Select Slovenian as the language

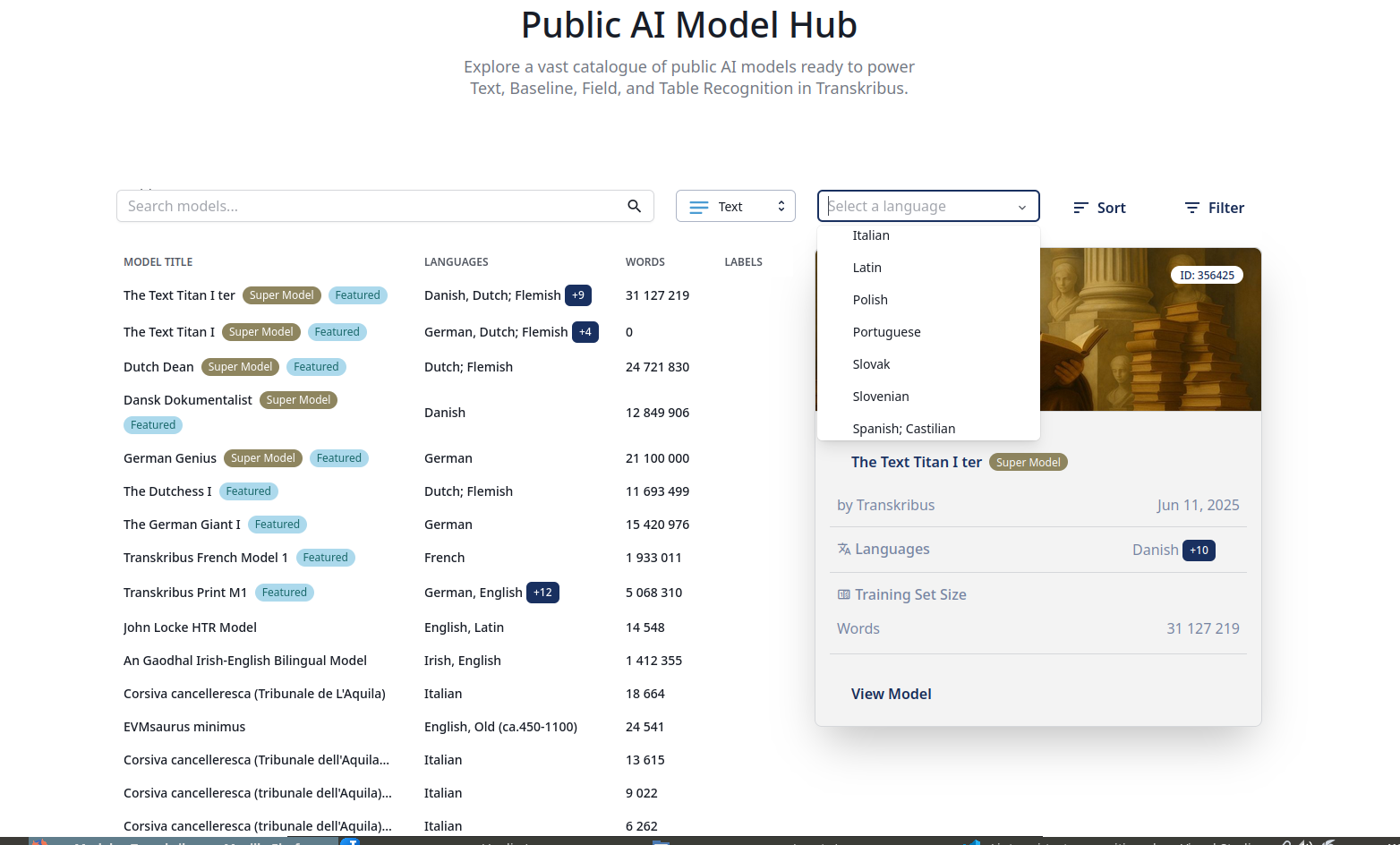(x=880, y=396)
